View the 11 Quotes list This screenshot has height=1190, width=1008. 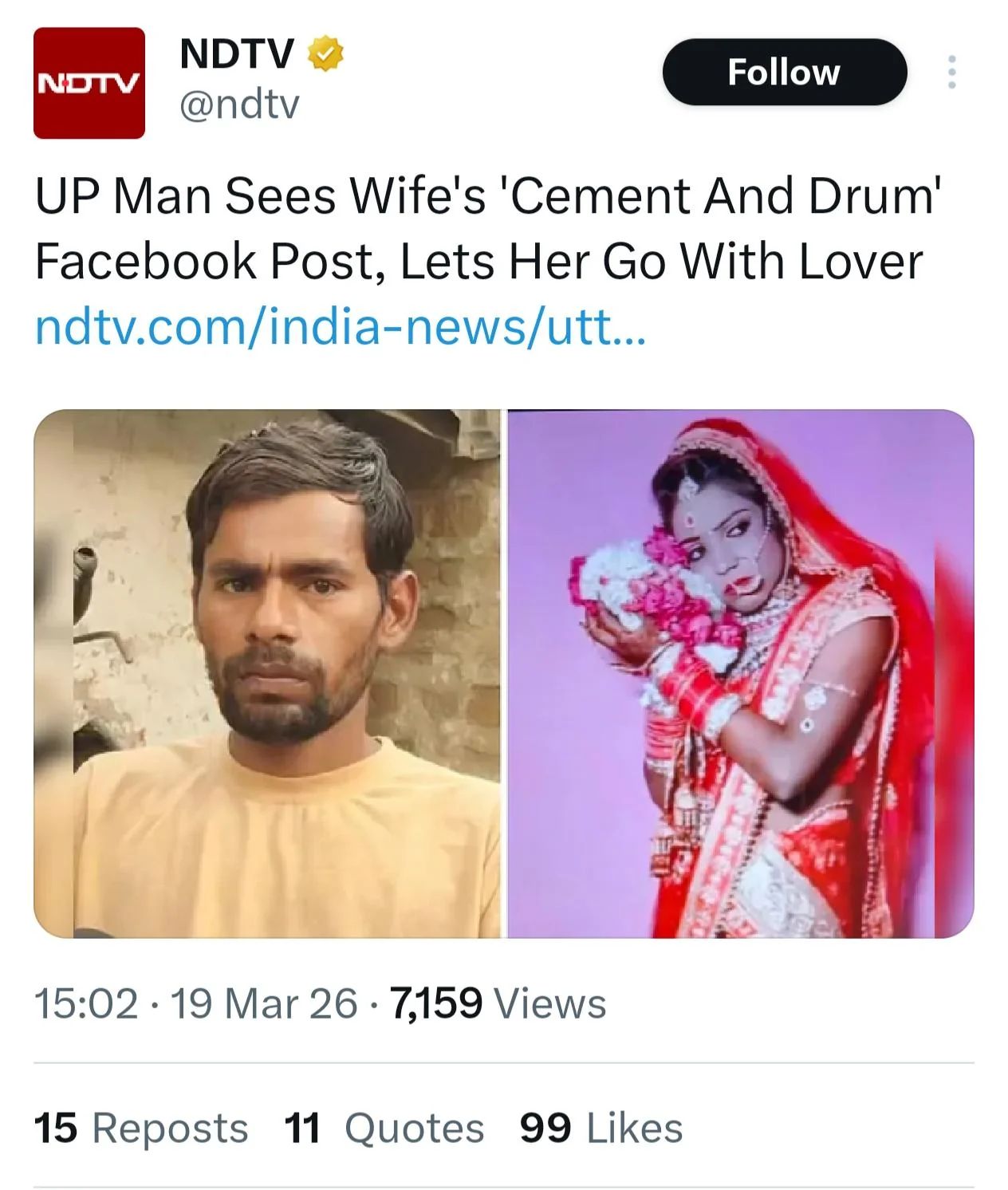tap(384, 1129)
